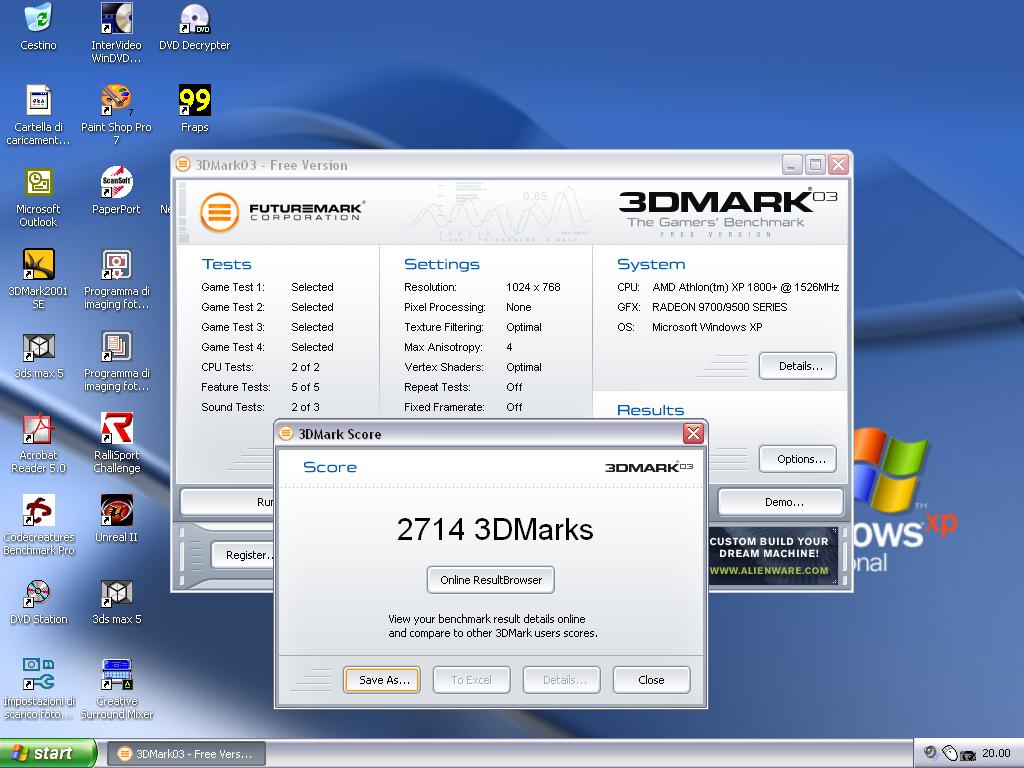Image resolution: width=1024 pixels, height=768 pixels.
Task: Select the 3ds max 5 icon beside 3DMark2001
Action: pyautogui.click(x=38, y=356)
